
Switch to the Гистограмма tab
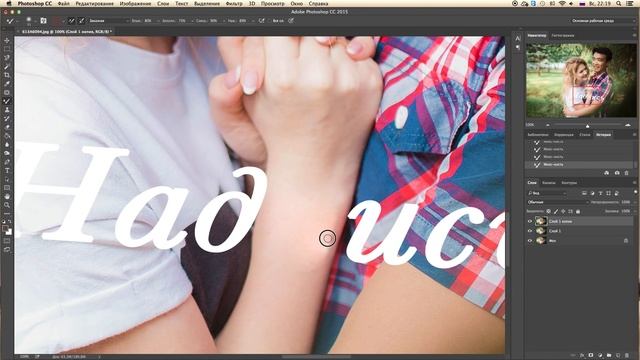point(563,36)
